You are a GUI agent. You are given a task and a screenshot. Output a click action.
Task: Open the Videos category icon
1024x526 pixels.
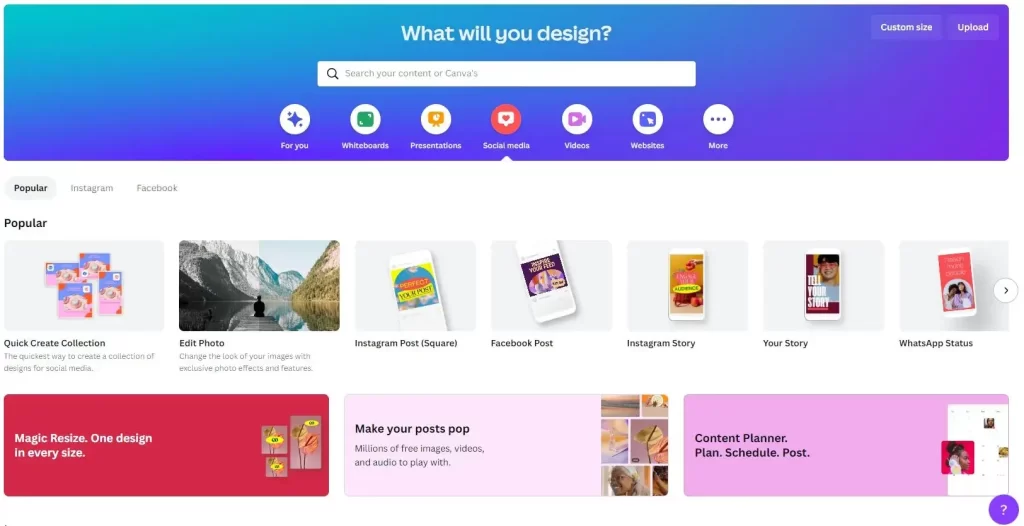(577, 119)
